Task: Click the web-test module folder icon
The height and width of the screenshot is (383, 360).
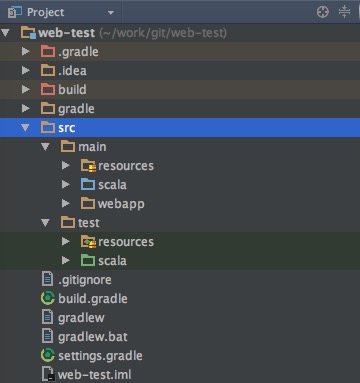Action: click(28, 33)
